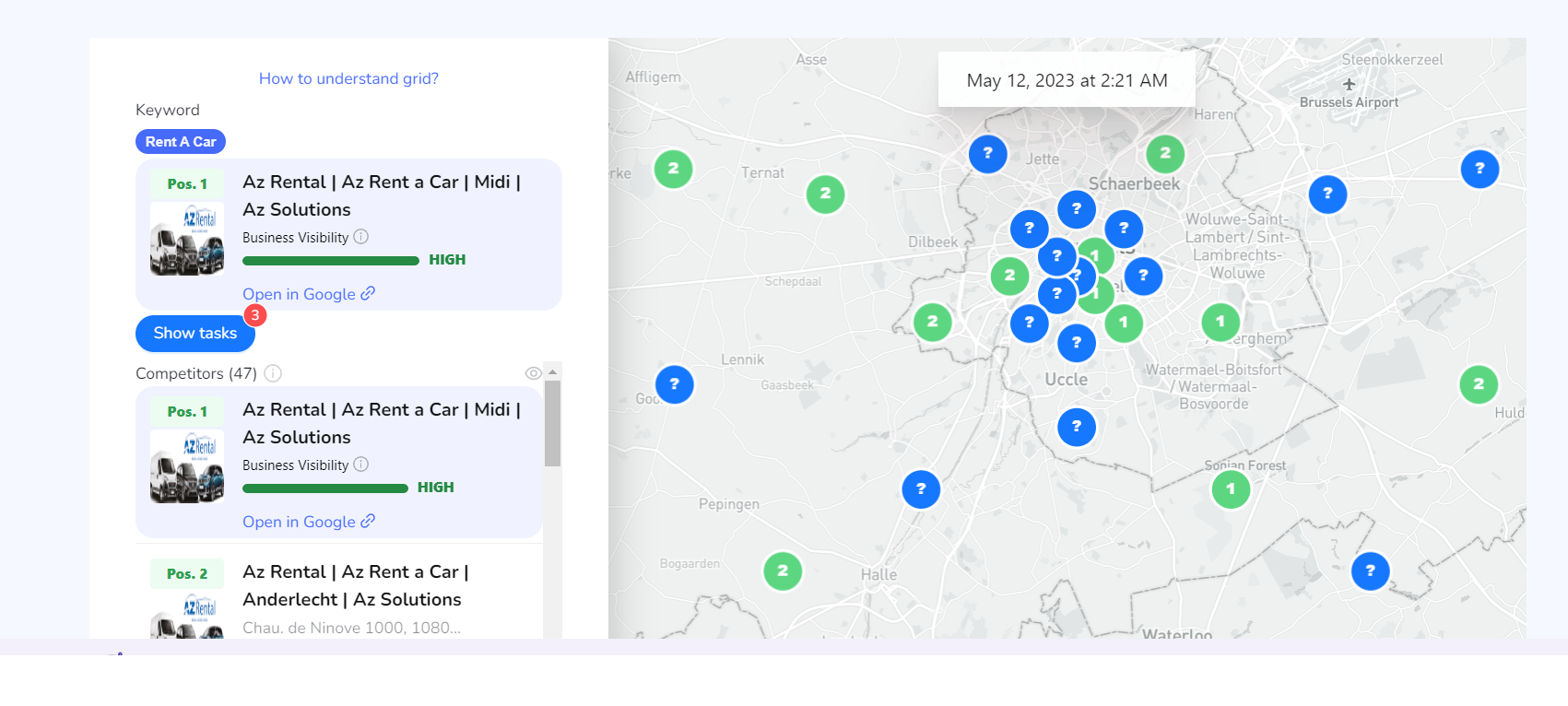Click green marker 2 above Schaerbeek
The width and height of the screenshot is (1568, 706).
click(x=1165, y=153)
